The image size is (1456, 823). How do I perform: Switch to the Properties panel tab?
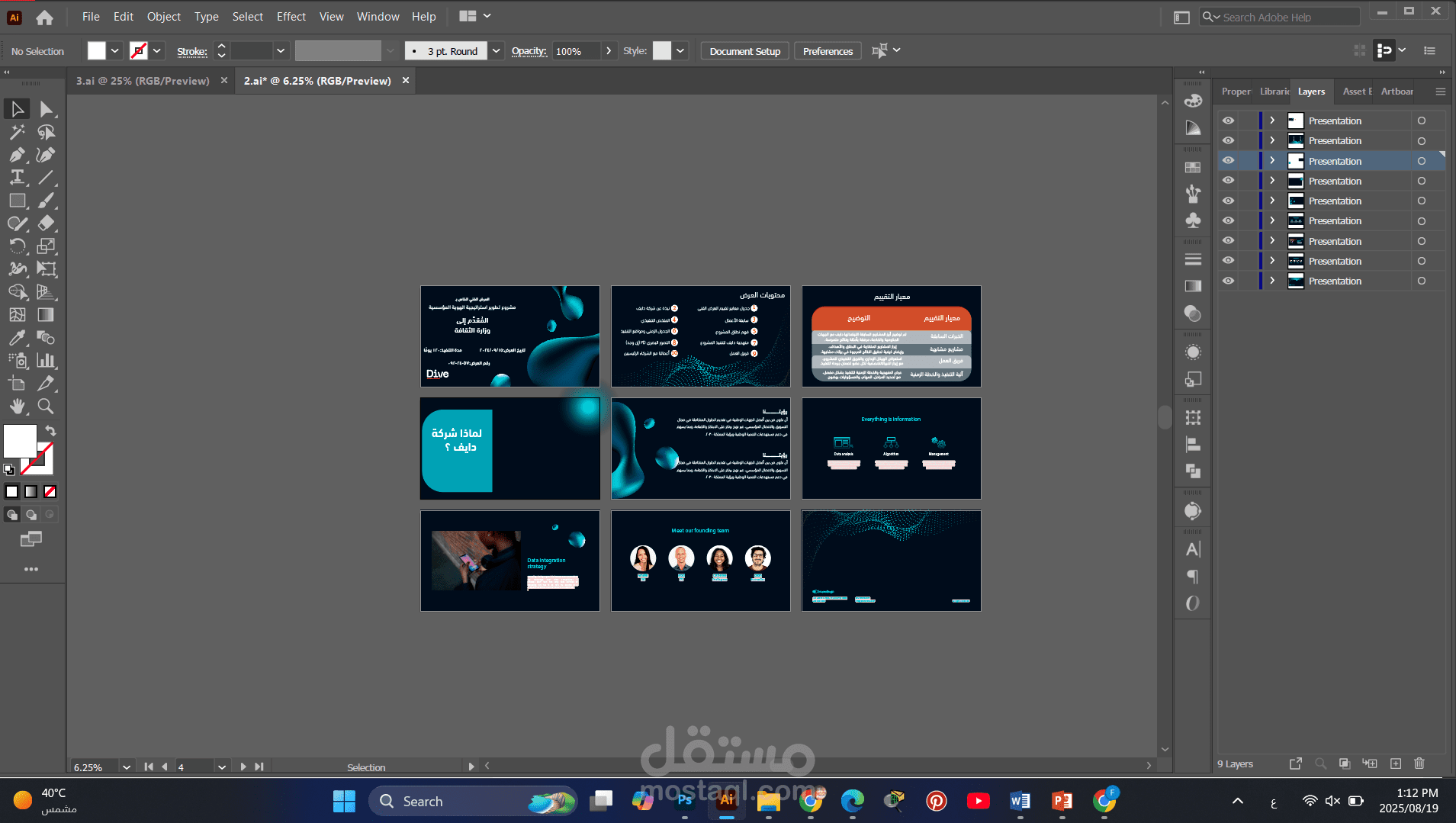coord(1236,92)
